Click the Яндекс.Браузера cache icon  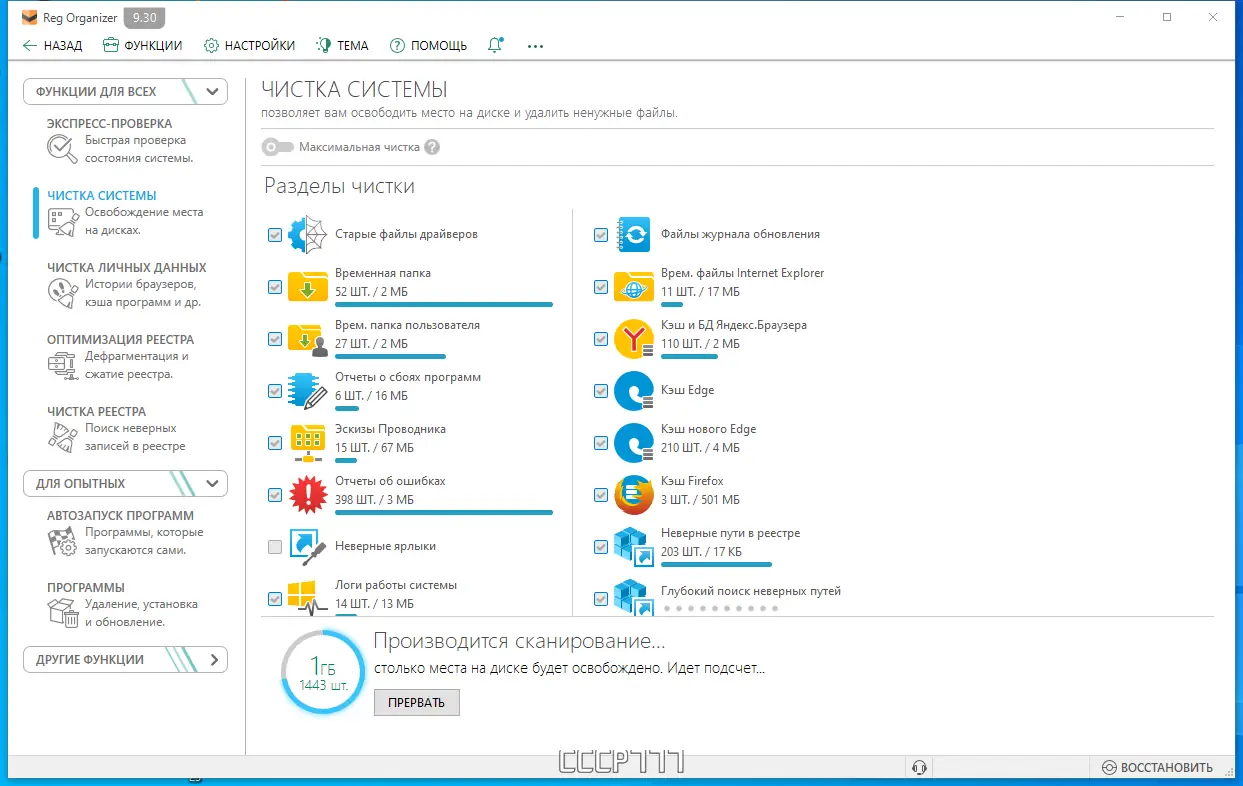click(633, 339)
